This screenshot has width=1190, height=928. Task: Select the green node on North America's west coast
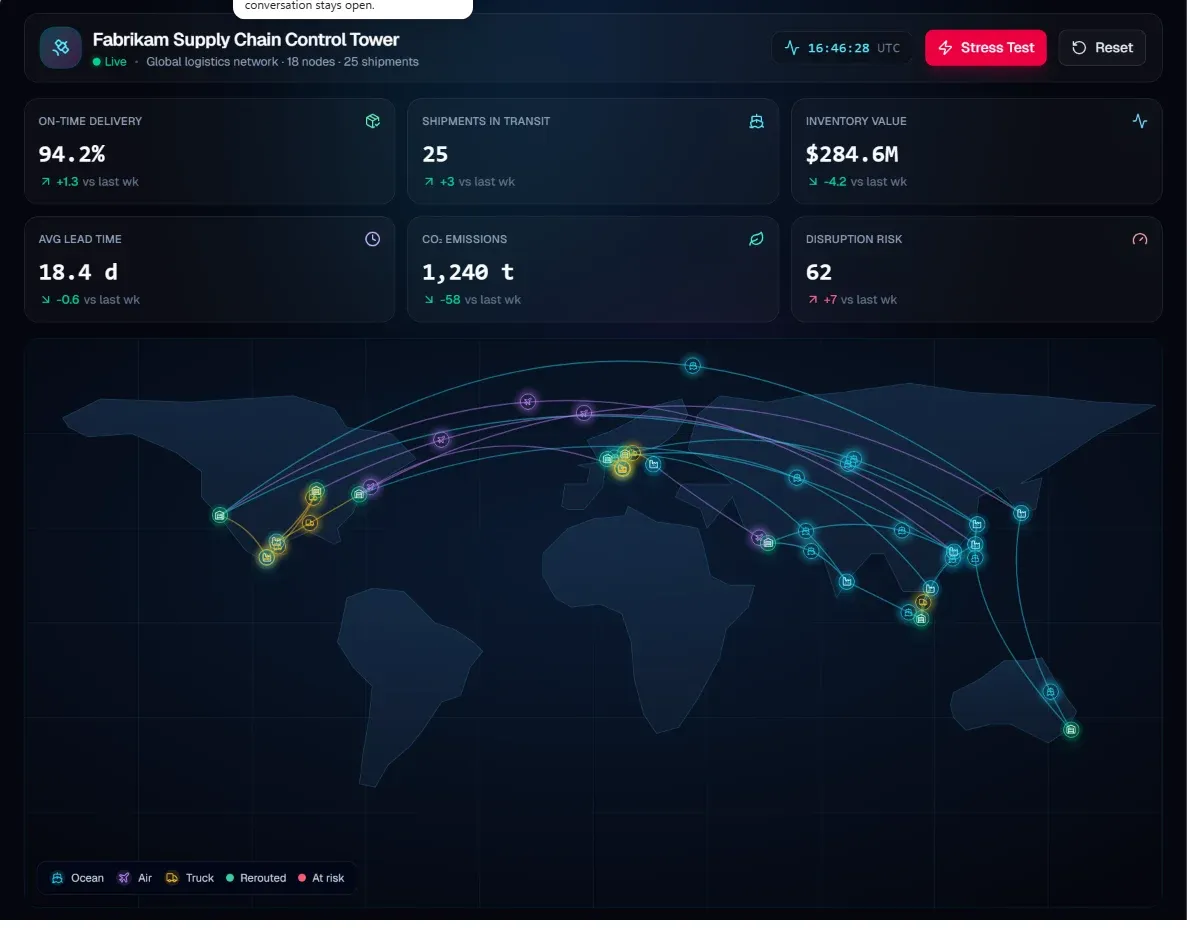[x=220, y=517]
